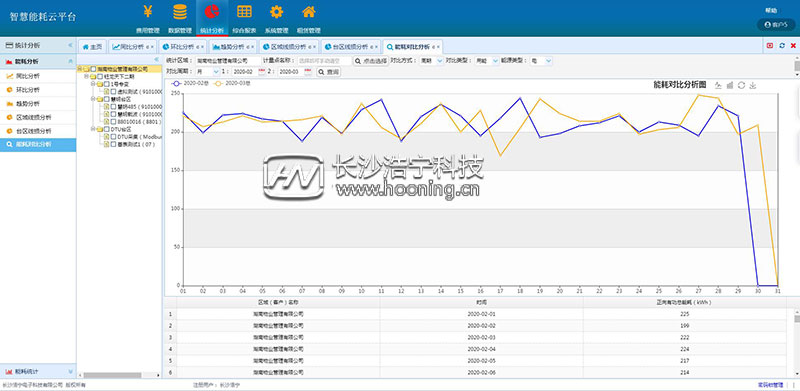The image size is (800, 391).
Task: Open calendar picker for period 1 date
Action: (262, 72)
